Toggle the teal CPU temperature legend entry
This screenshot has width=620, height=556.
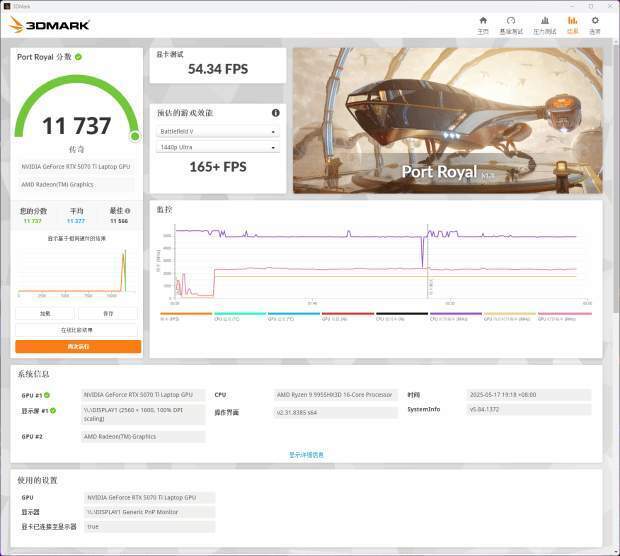[x=240, y=316]
